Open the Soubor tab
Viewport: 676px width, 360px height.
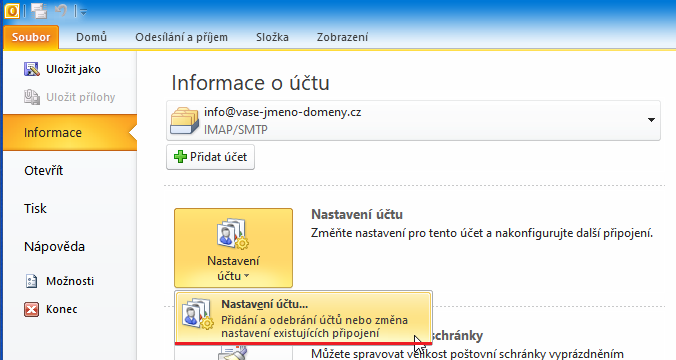pyautogui.click(x=31, y=38)
